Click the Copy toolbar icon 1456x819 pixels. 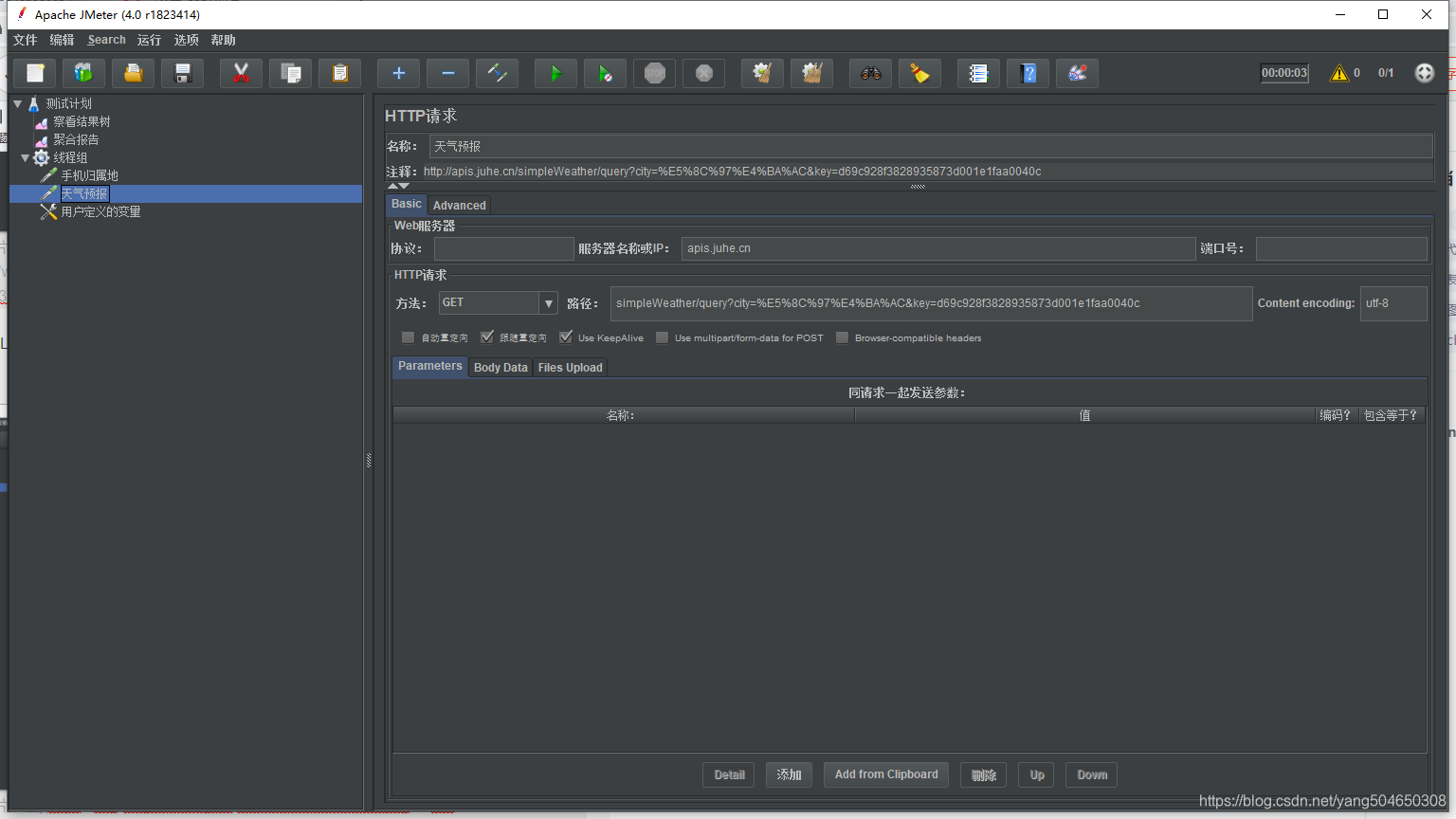[291, 73]
